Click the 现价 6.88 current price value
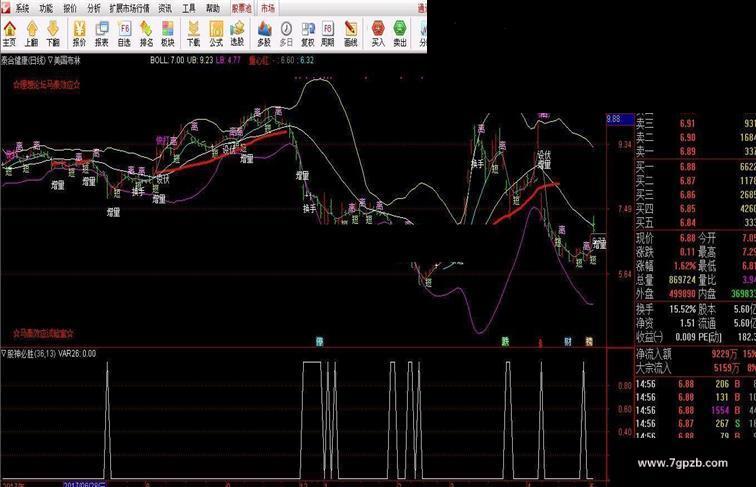 click(688, 238)
